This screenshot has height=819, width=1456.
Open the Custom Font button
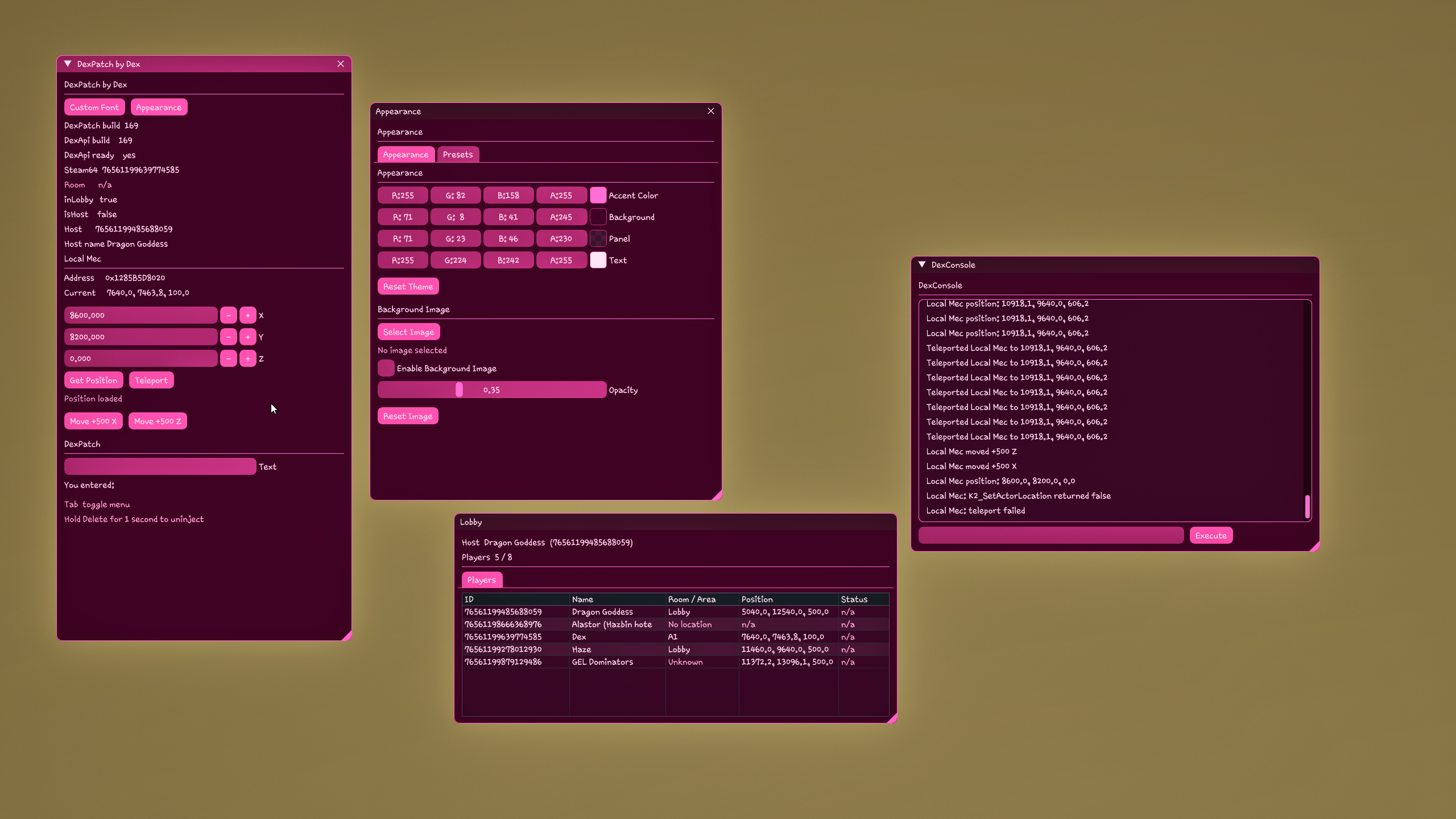tap(94, 107)
